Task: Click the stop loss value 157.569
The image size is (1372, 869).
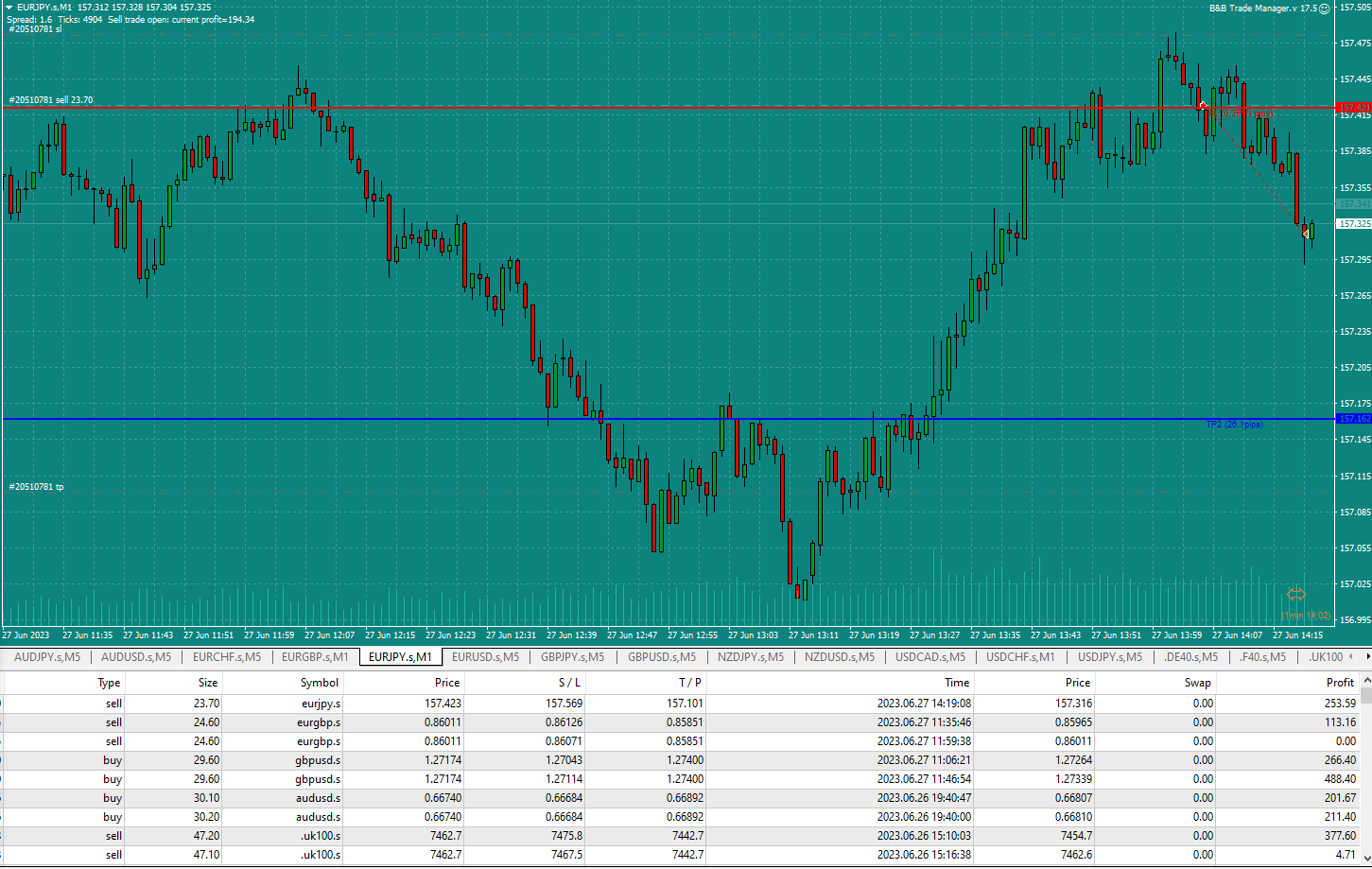Action: (x=564, y=704)
